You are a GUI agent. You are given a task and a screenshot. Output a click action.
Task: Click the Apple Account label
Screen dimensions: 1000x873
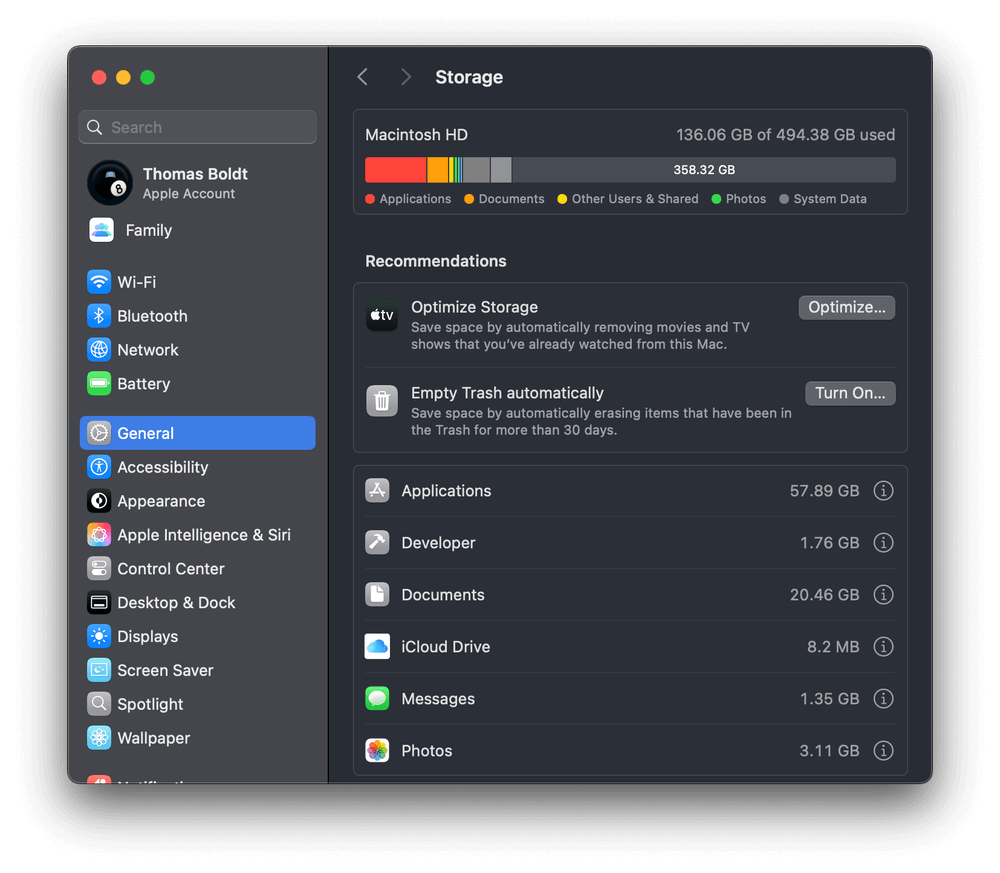[189, 194]
